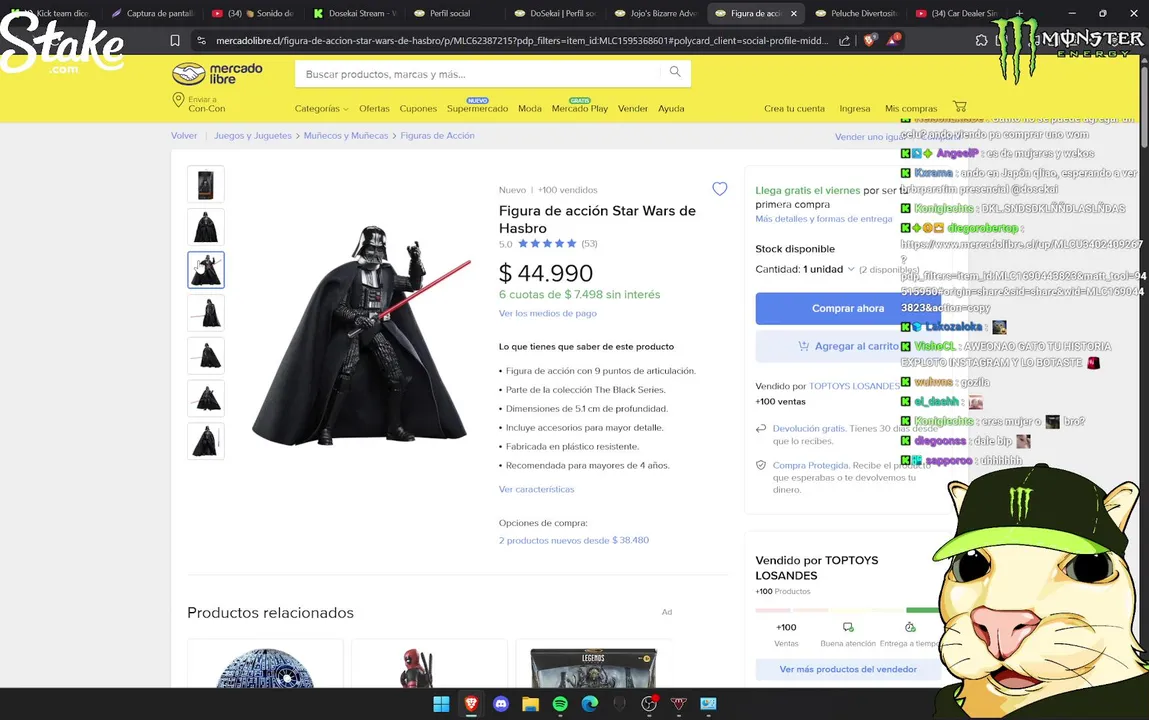Select the last product thumbnail
The image size is (1149, 720).
206,441
